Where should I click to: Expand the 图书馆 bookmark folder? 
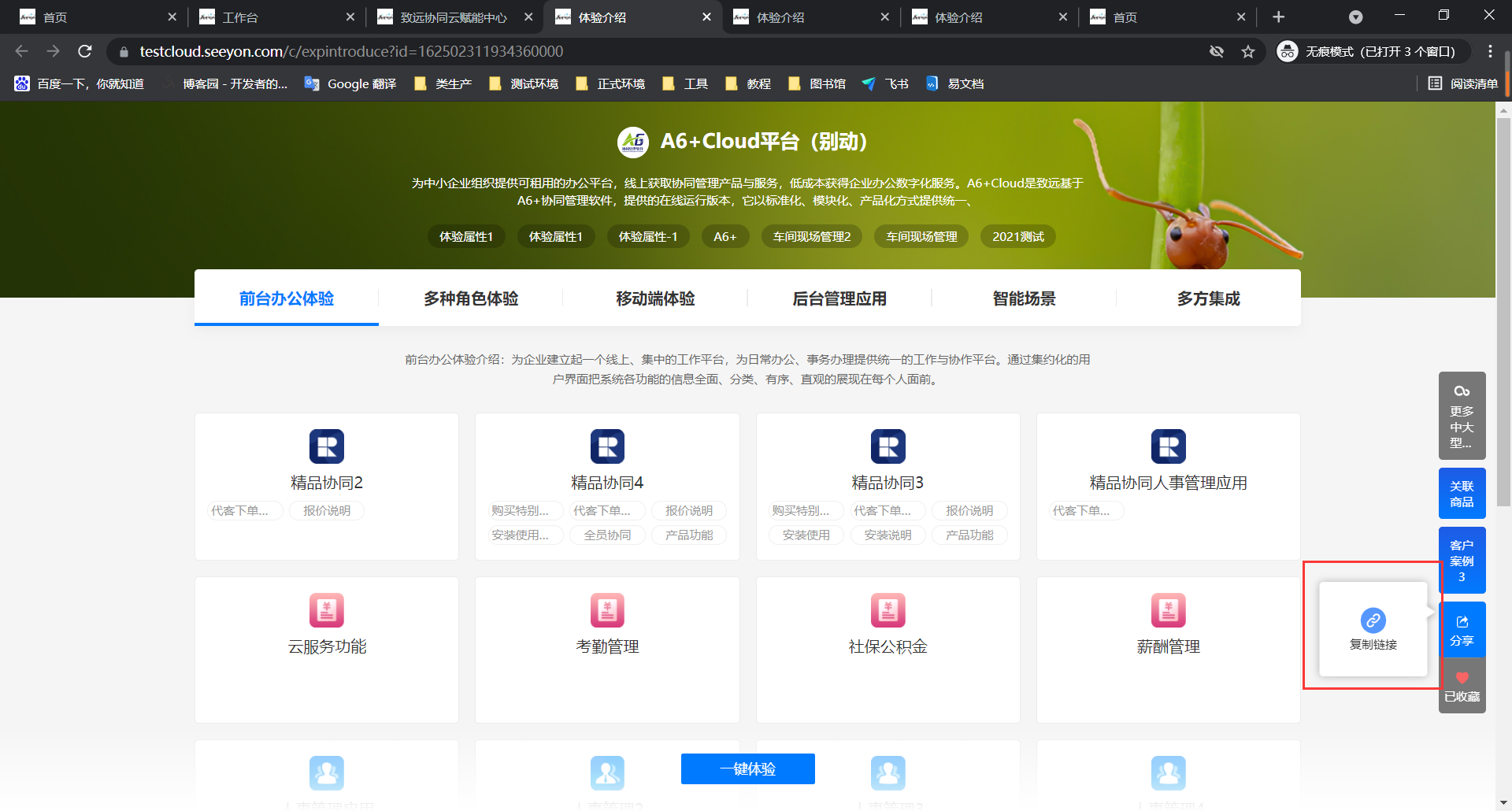tap(817, 83)
